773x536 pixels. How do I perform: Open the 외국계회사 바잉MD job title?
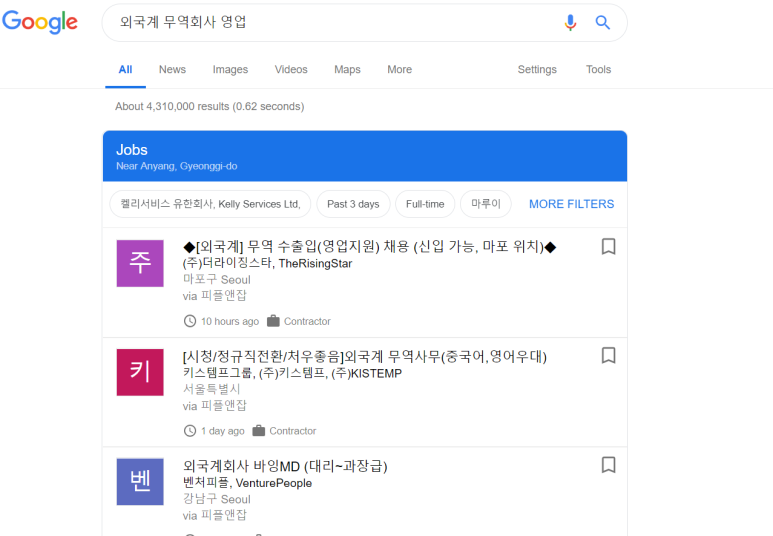[285, 466]
